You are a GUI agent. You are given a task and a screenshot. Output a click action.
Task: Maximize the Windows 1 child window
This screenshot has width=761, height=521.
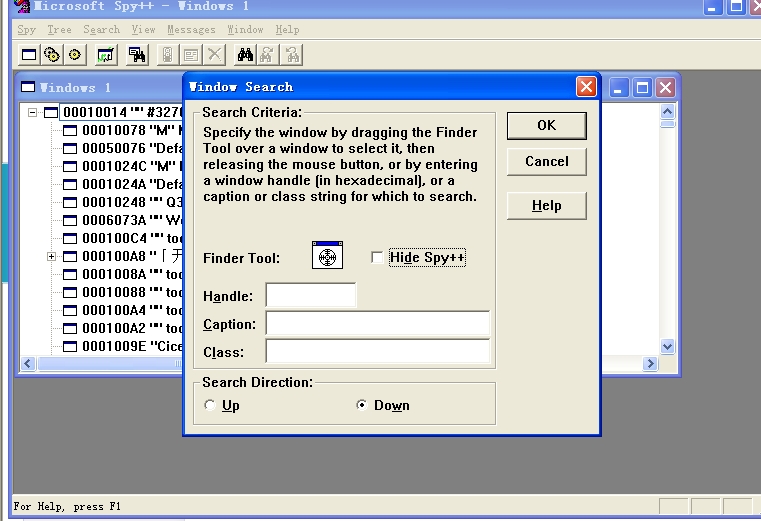642,88
